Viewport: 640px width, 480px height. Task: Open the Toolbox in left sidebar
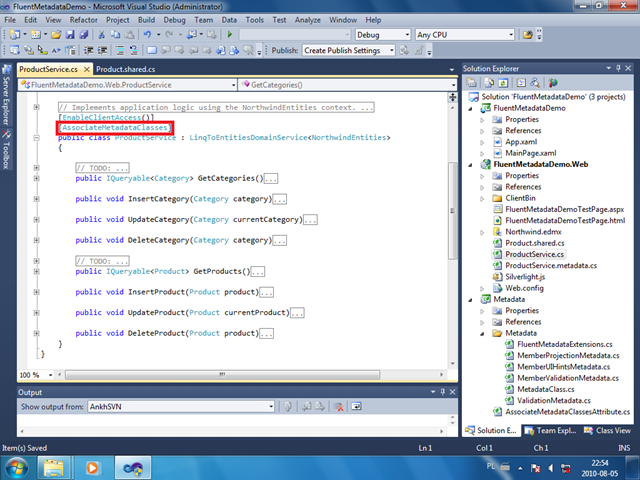tap(6, 149)
